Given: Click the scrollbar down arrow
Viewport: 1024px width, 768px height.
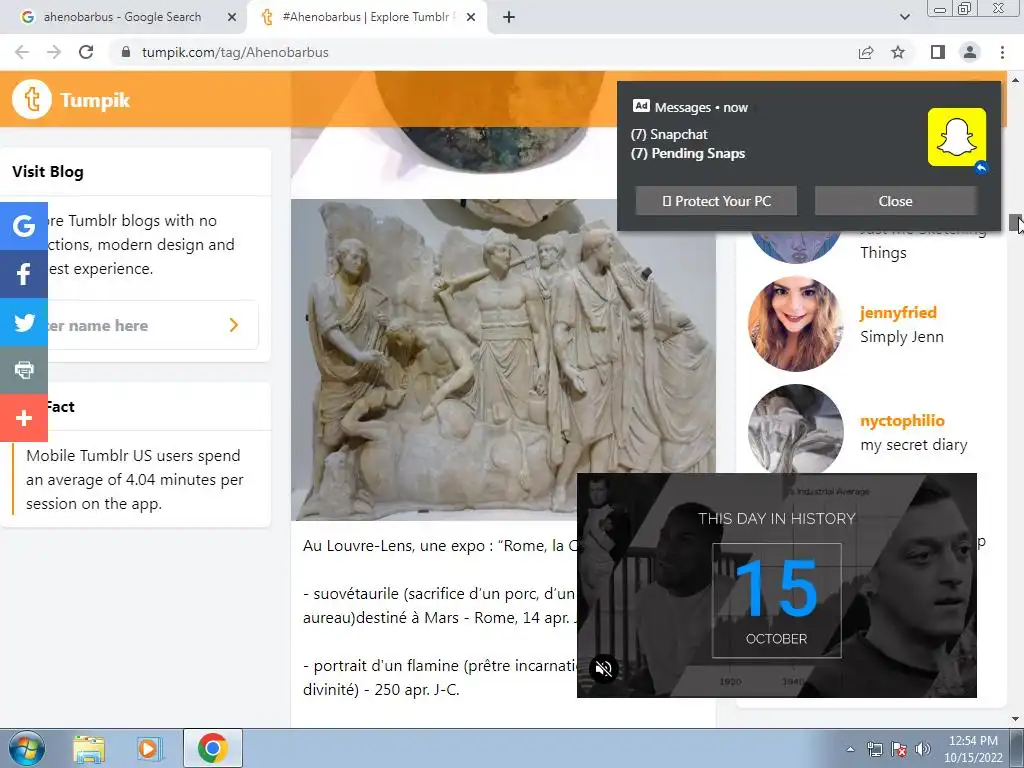Looking at the screenshot, I should [x=1016, y=719].
